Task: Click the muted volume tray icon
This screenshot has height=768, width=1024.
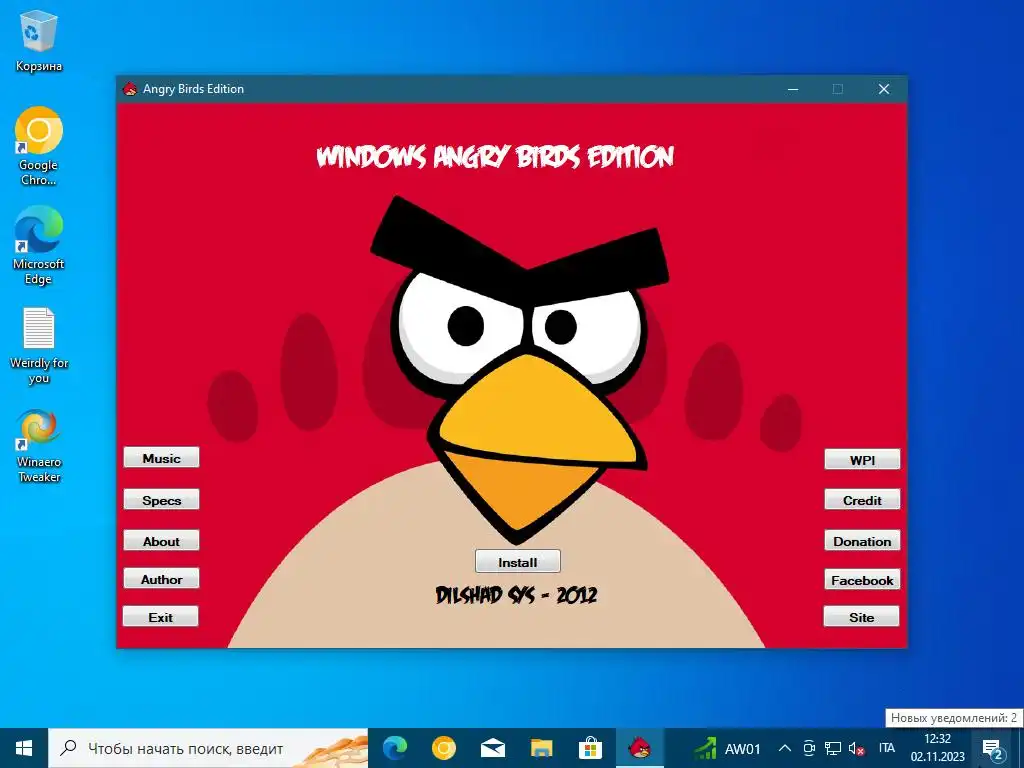Action: tap(856, 748)
